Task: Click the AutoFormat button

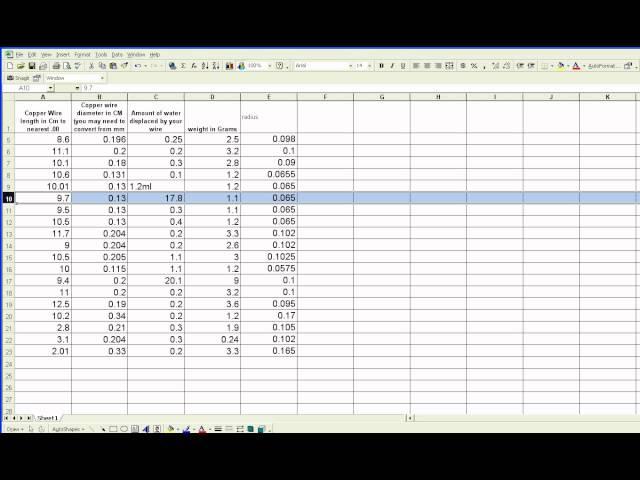Action: tap(604, 66)
